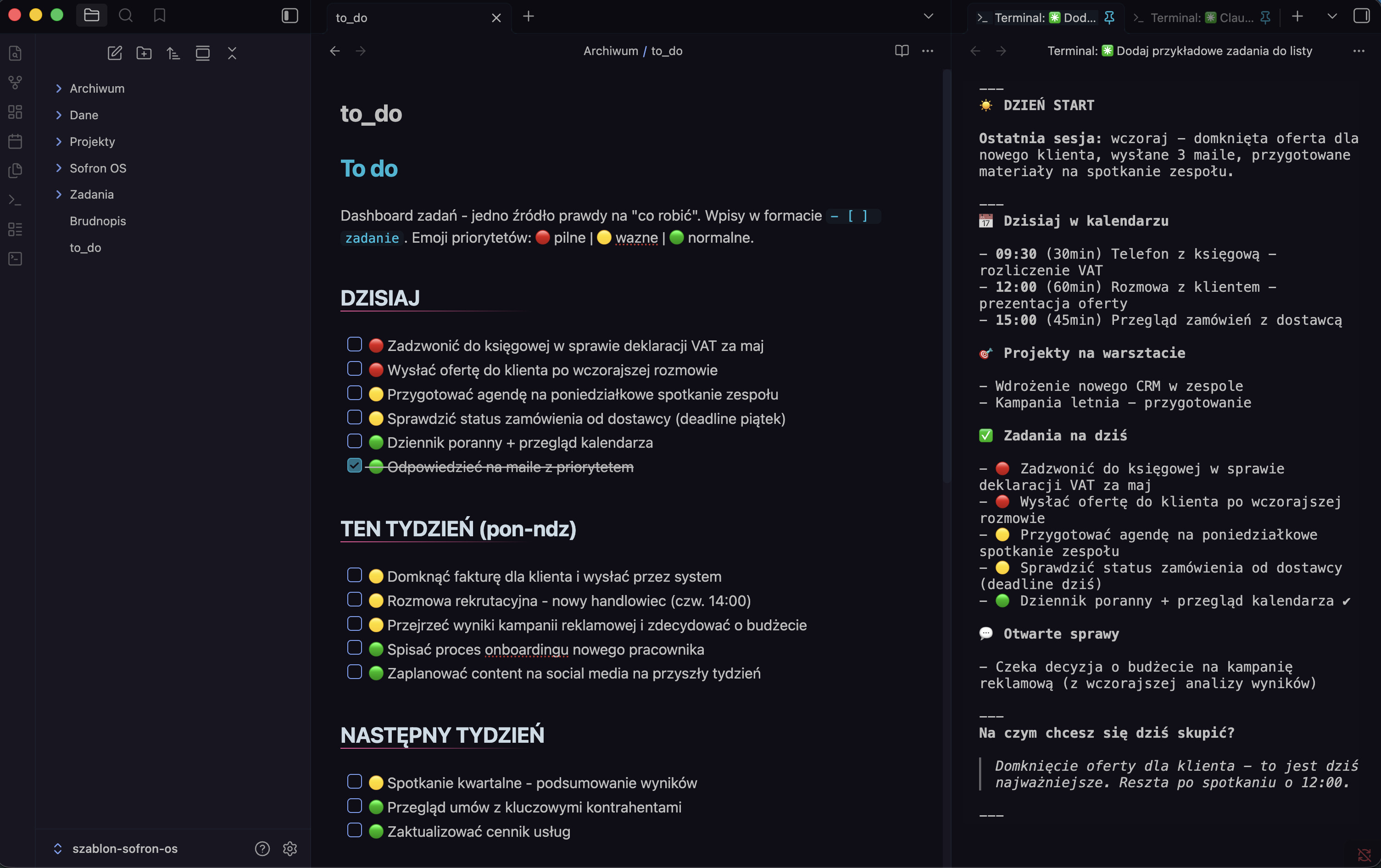Select the to_do file in the explorer

click(85, 248)
